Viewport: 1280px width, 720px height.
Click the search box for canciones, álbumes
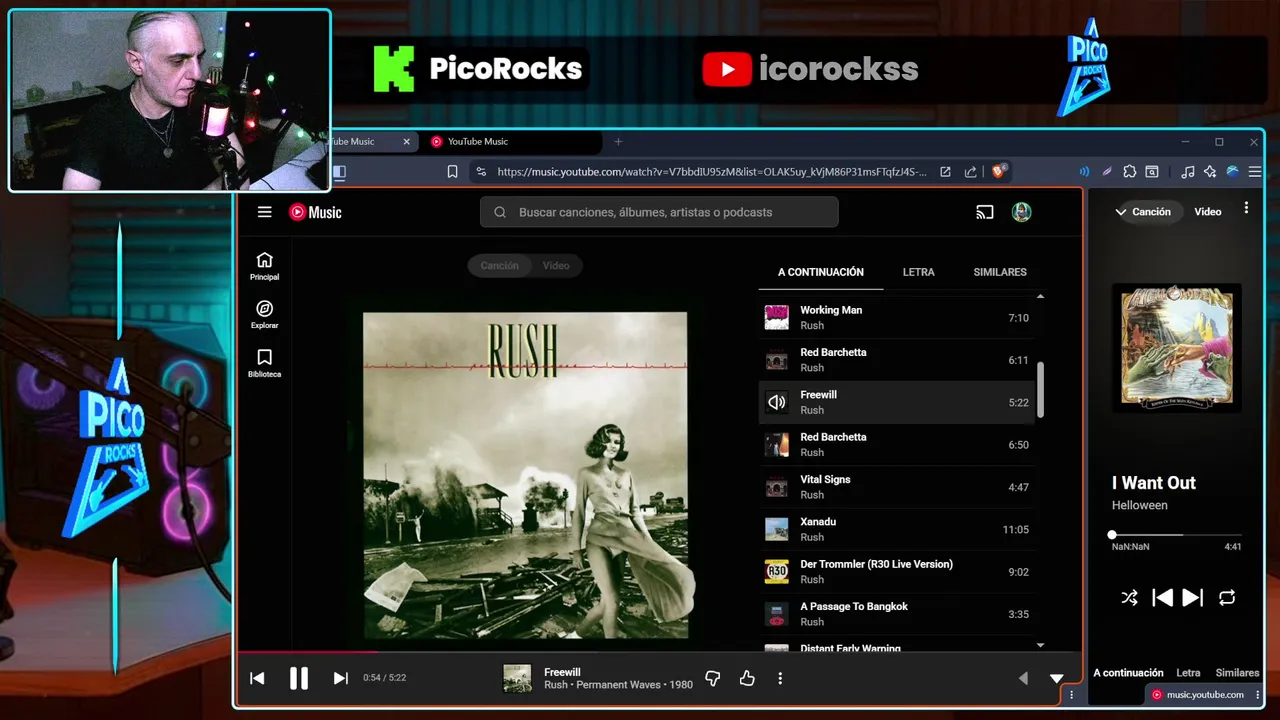(x=659, y=212)
